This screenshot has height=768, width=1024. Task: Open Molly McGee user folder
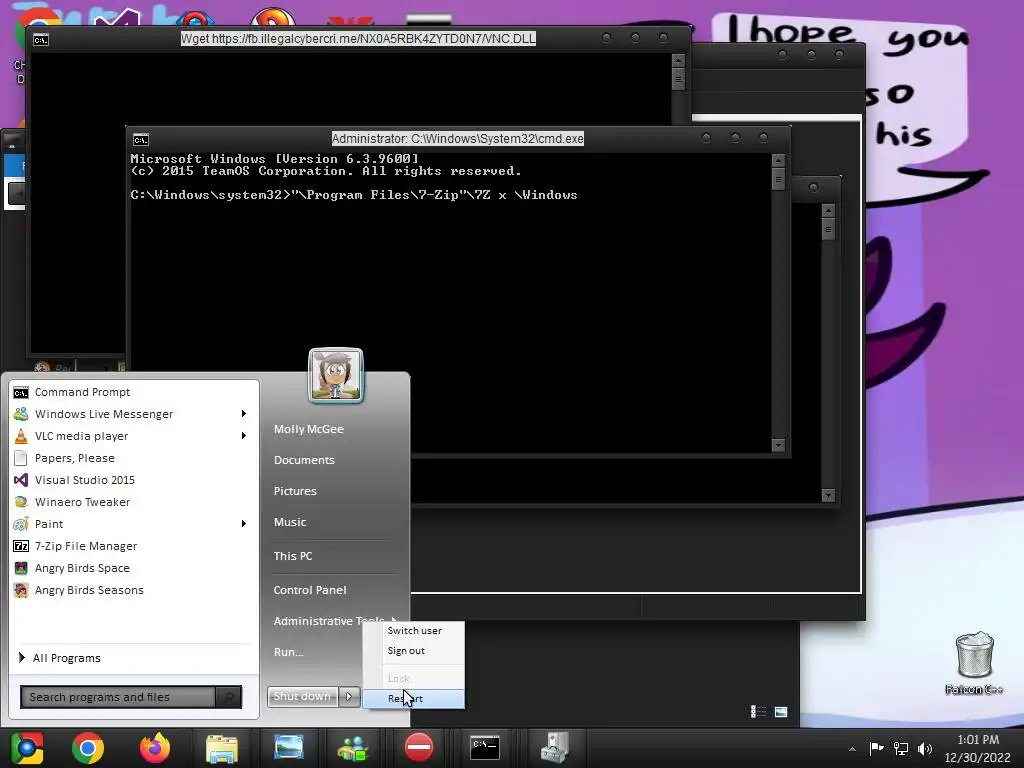pyautogui.click(x=308, y=429)
